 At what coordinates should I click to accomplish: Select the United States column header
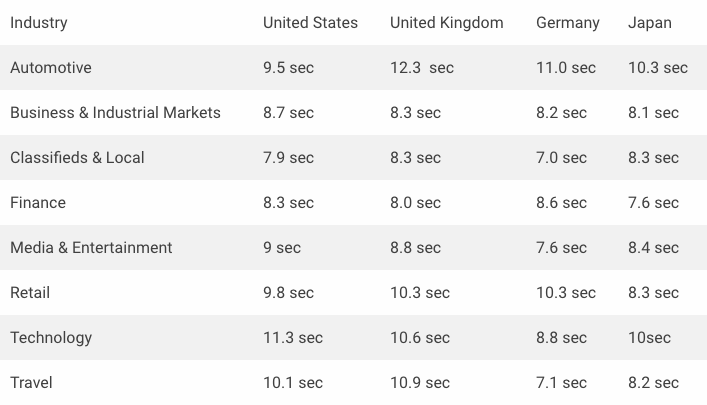coord(310,23)
